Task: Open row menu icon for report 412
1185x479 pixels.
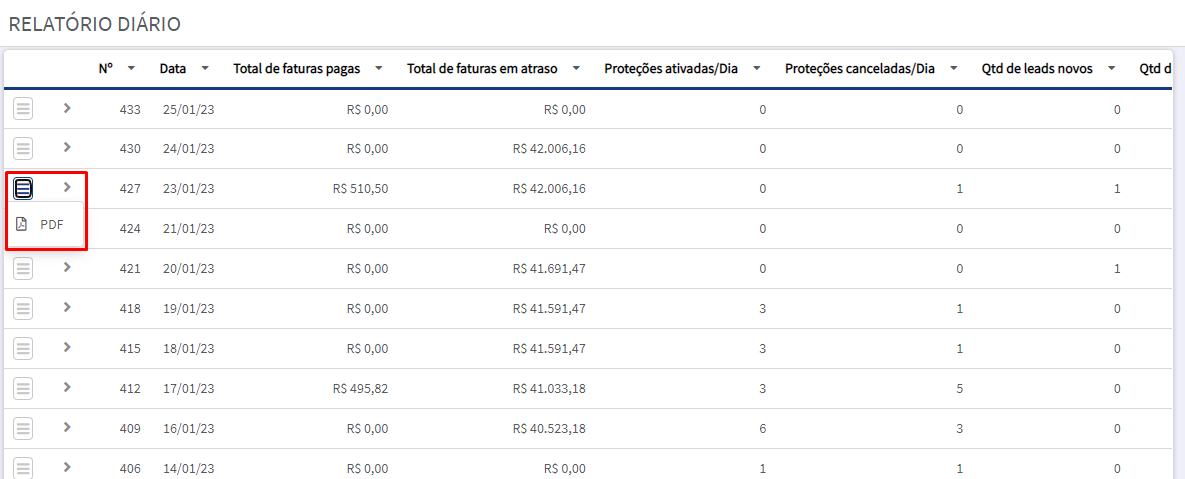Action: (x=23, y=388)
